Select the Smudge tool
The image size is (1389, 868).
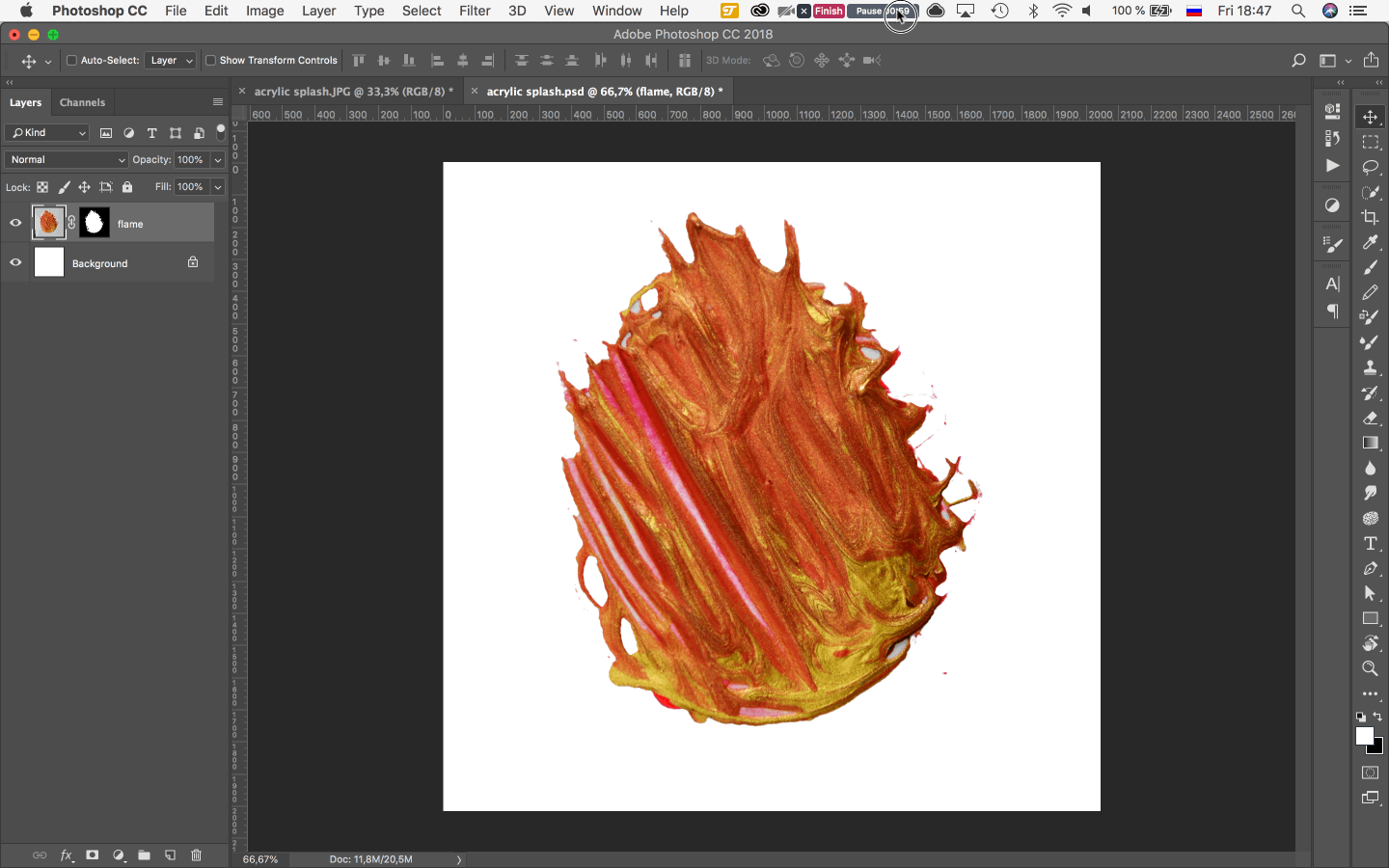[1370, 493]
